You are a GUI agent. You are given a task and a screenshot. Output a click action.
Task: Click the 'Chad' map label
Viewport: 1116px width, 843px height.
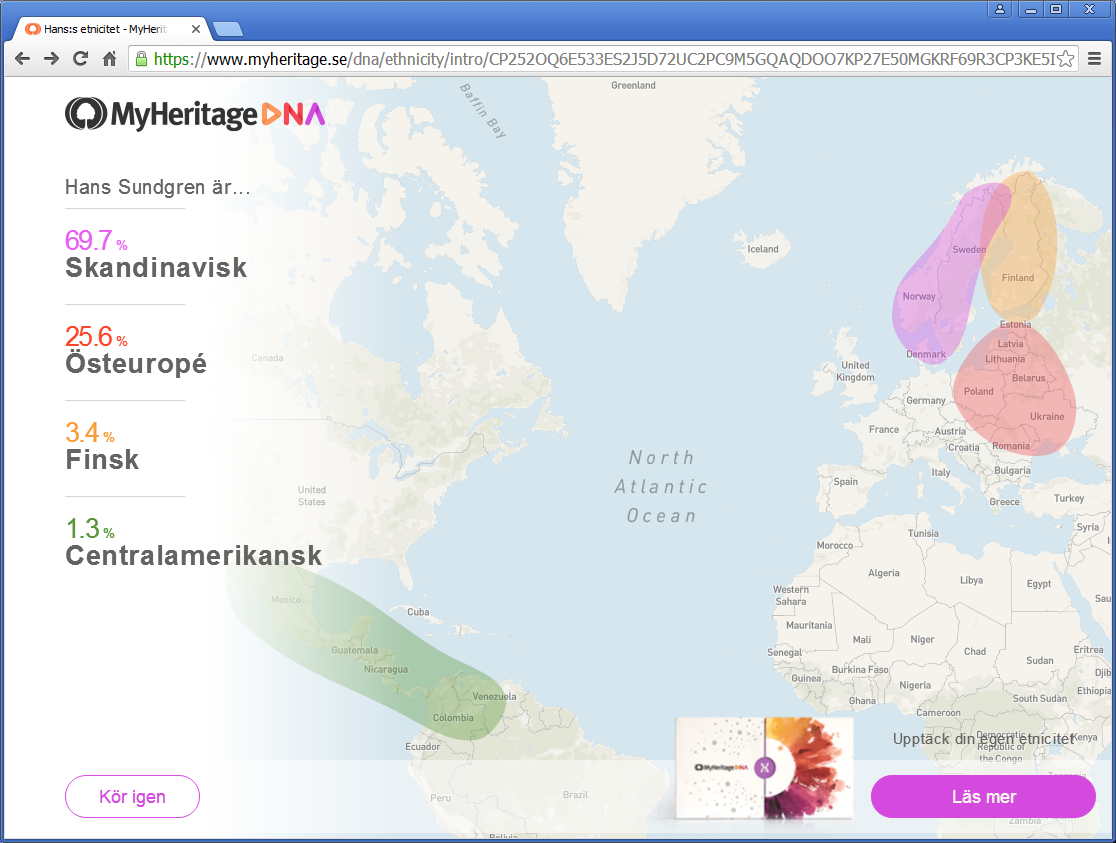[x=975, y=651]
